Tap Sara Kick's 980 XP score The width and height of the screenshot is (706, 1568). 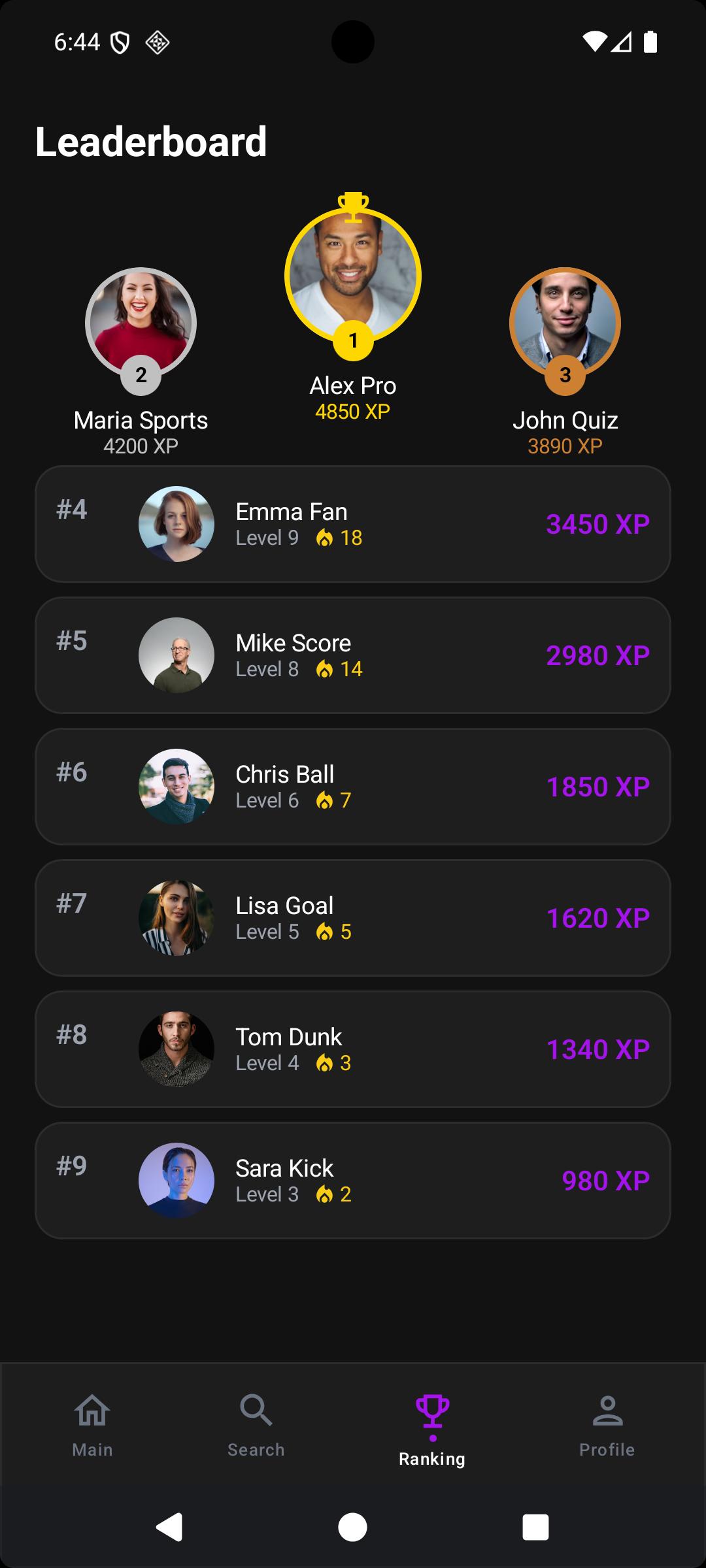click(x=605, y=1181)
